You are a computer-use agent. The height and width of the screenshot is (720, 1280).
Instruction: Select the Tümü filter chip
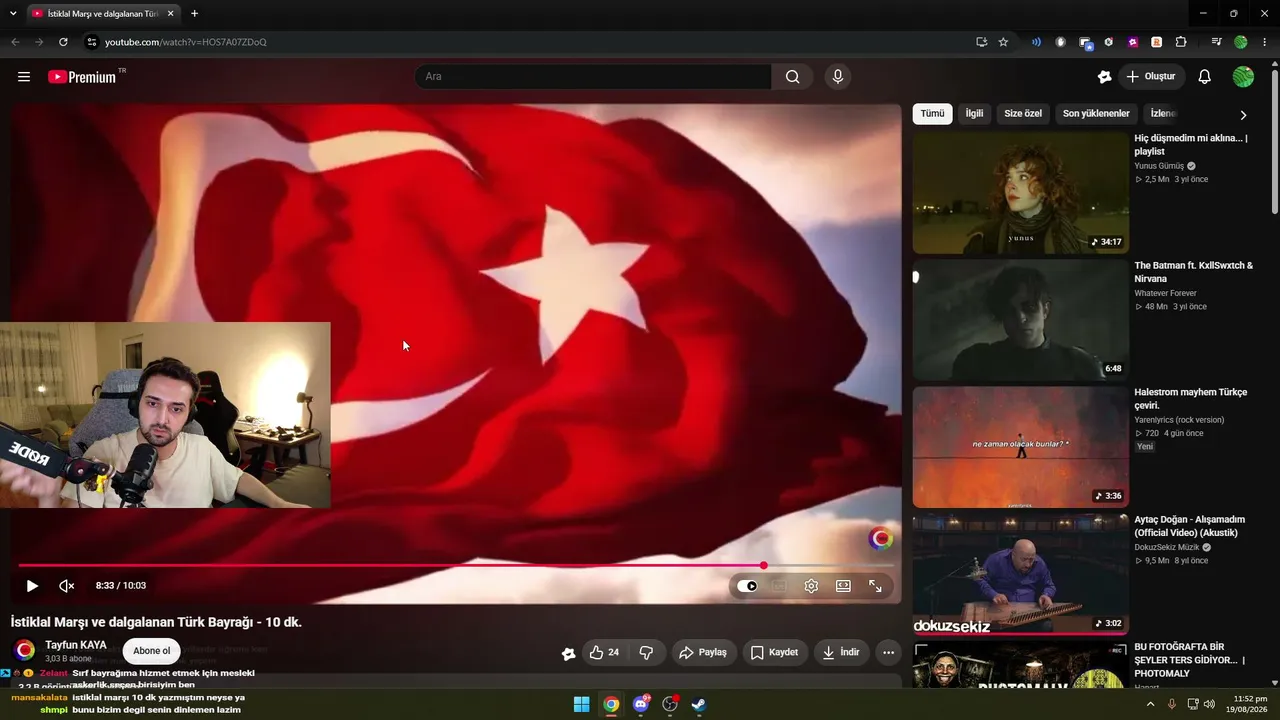point(932,114)
